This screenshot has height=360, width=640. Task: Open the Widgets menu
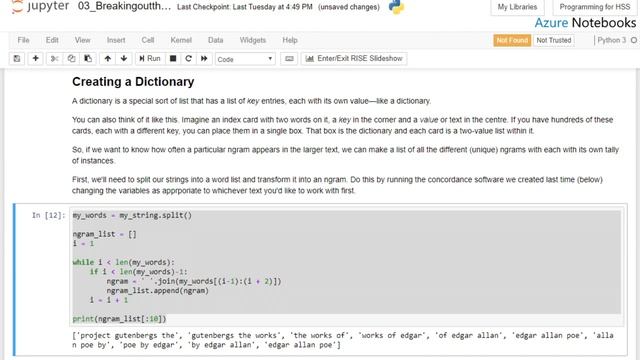point(253,40)
